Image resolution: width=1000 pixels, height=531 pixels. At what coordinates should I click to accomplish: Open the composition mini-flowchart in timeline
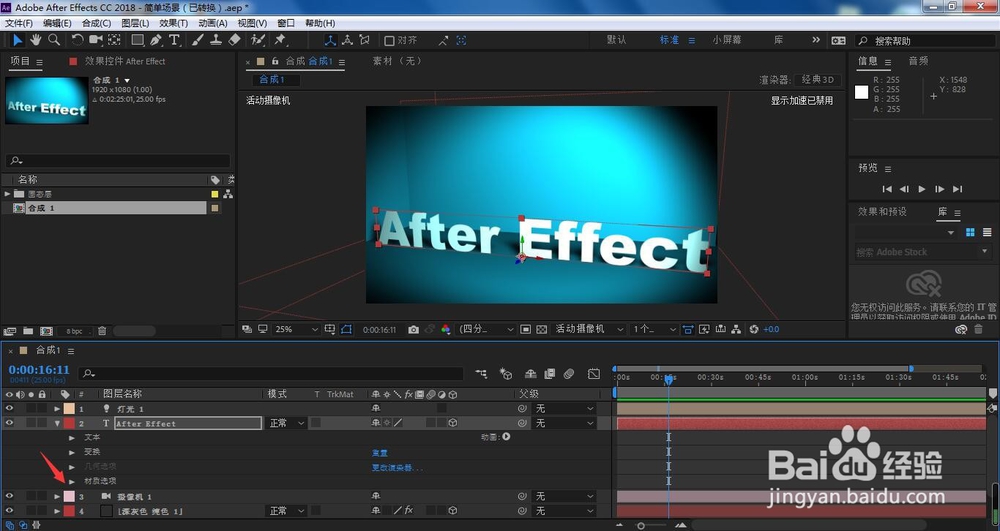tap(481, 374)
